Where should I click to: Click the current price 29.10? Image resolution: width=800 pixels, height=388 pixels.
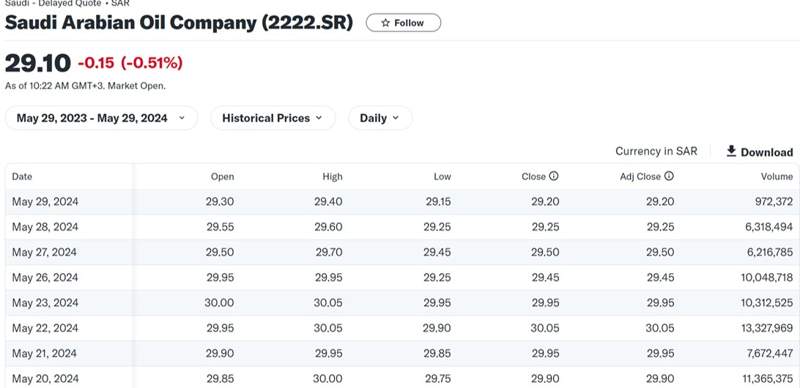tap(38, 64)
